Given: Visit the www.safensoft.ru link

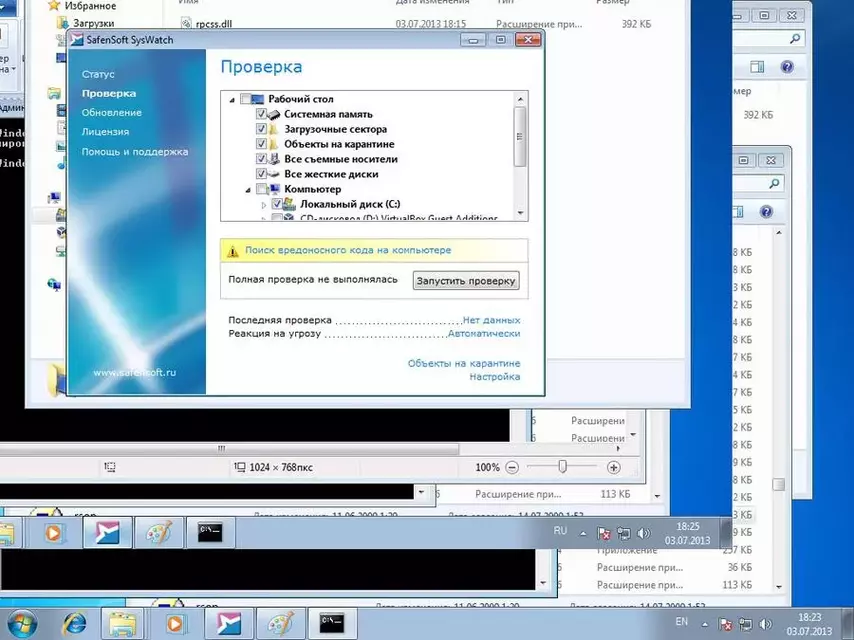Looking at the screenshot, I should [135, 373].
